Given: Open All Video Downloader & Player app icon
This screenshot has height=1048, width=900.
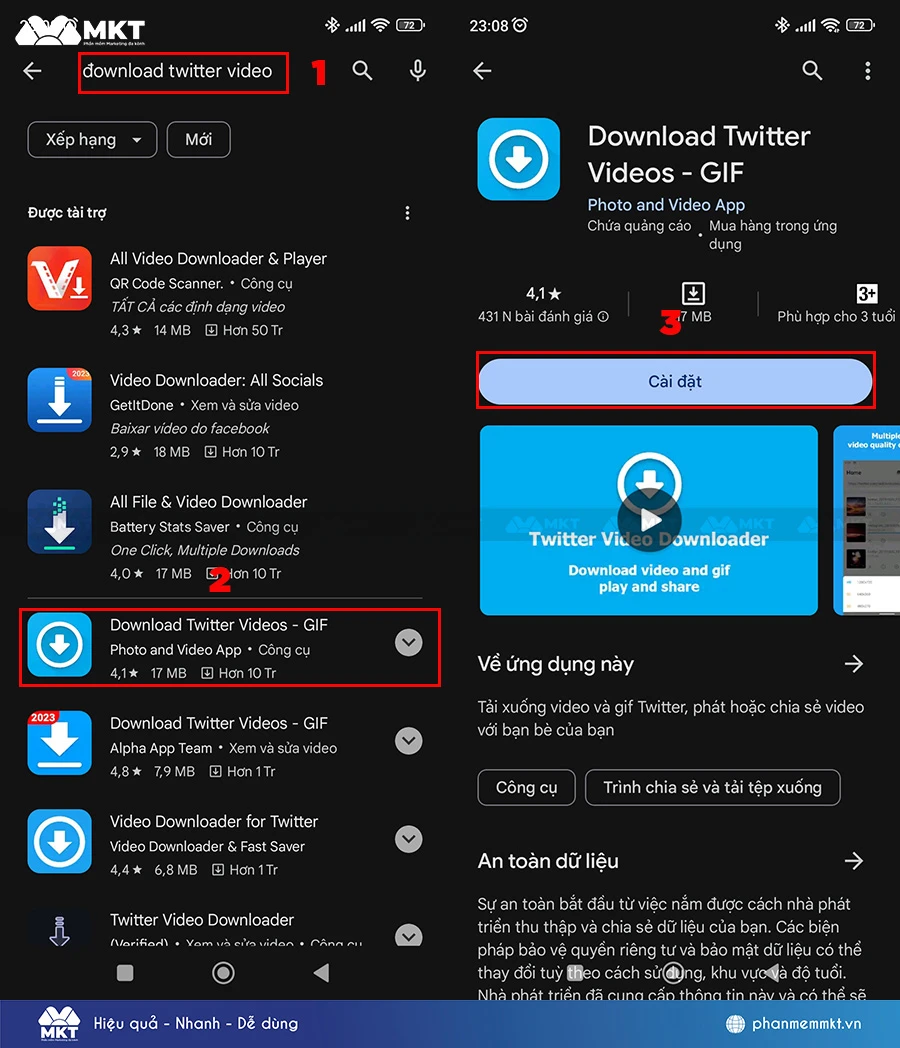Looking at the screenshot, I should click(59, 278).
